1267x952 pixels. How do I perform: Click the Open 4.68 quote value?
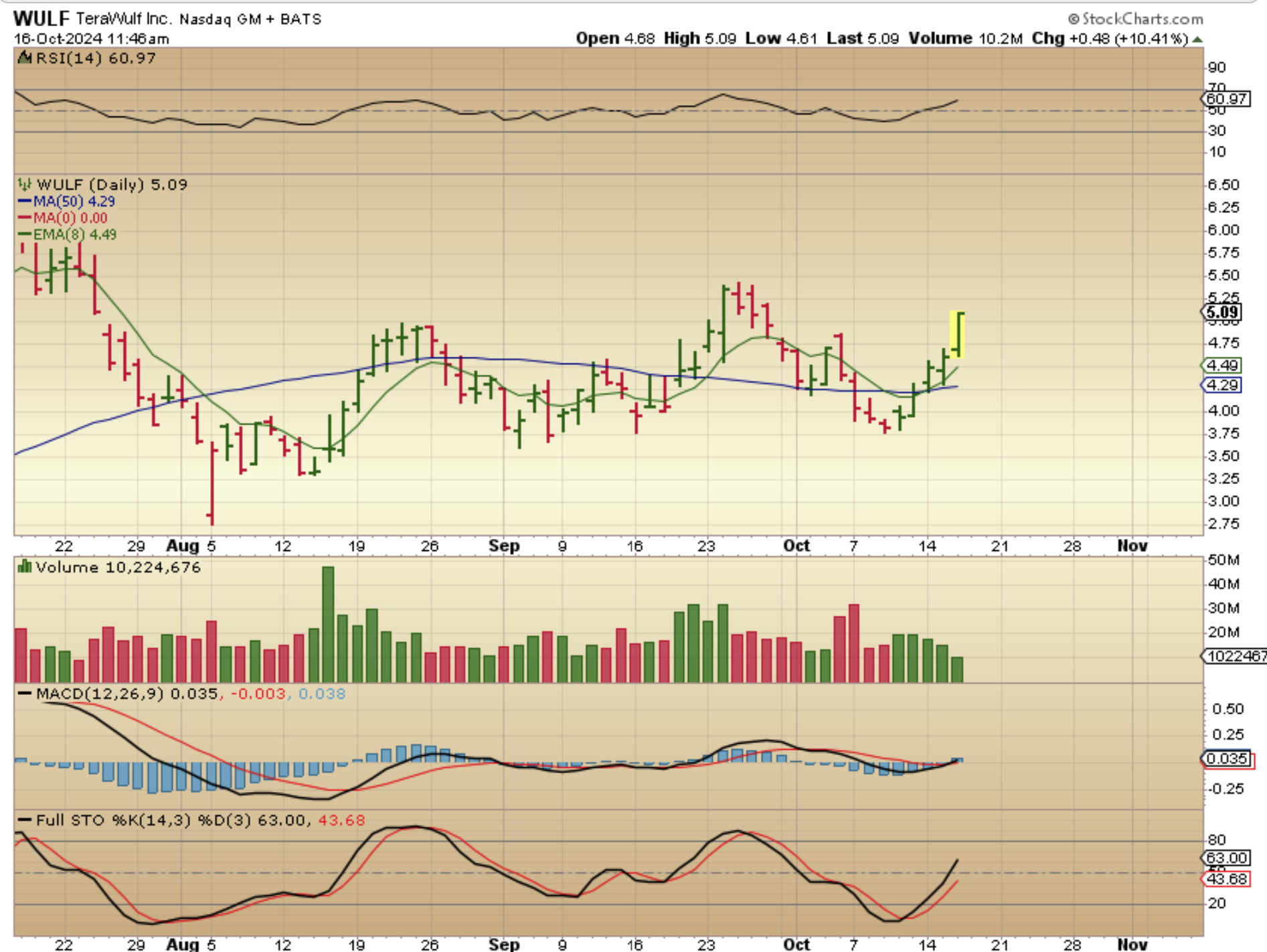pos(615,38)
